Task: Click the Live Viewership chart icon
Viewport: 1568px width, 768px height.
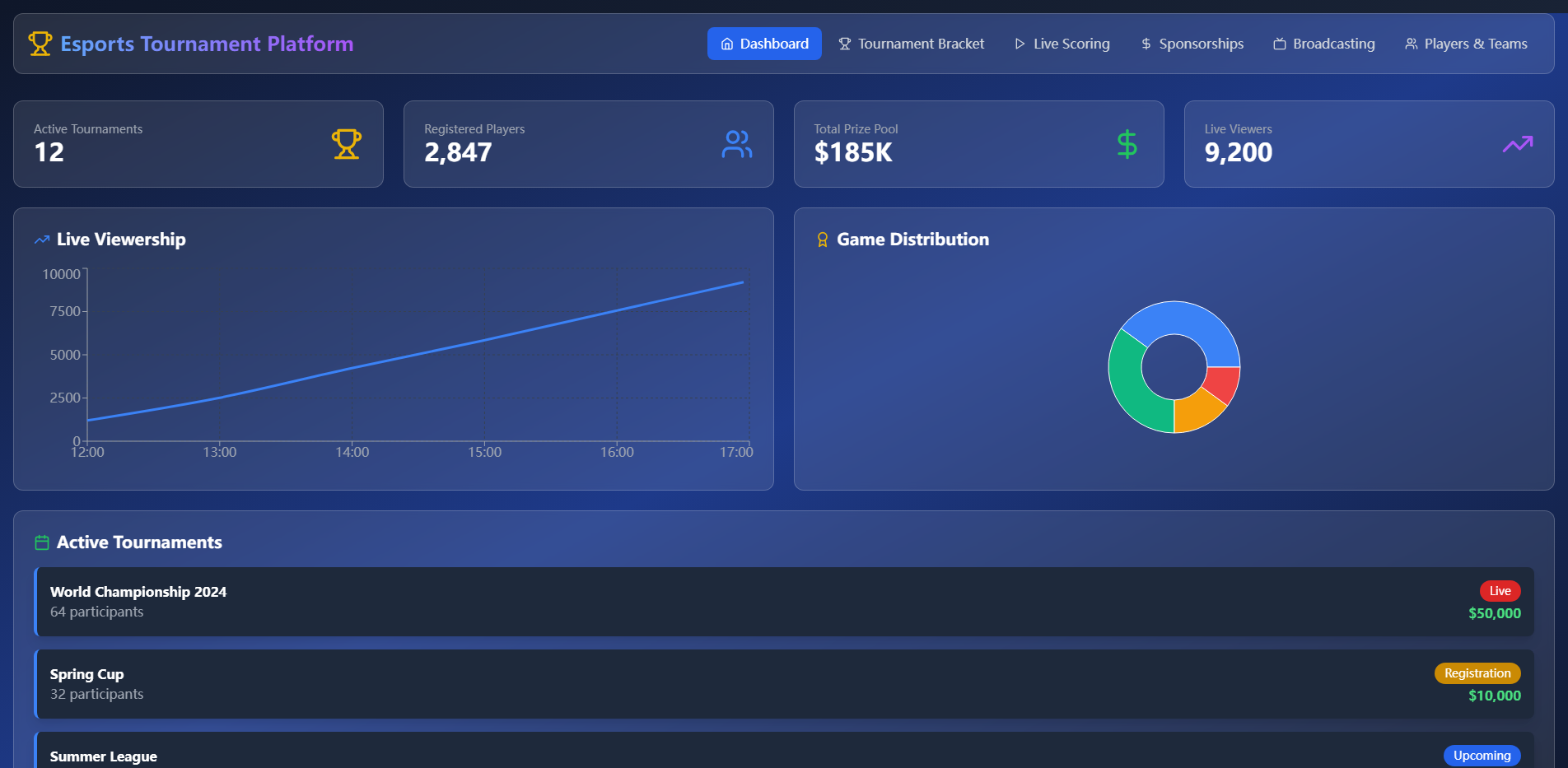Action: [42, 240]
